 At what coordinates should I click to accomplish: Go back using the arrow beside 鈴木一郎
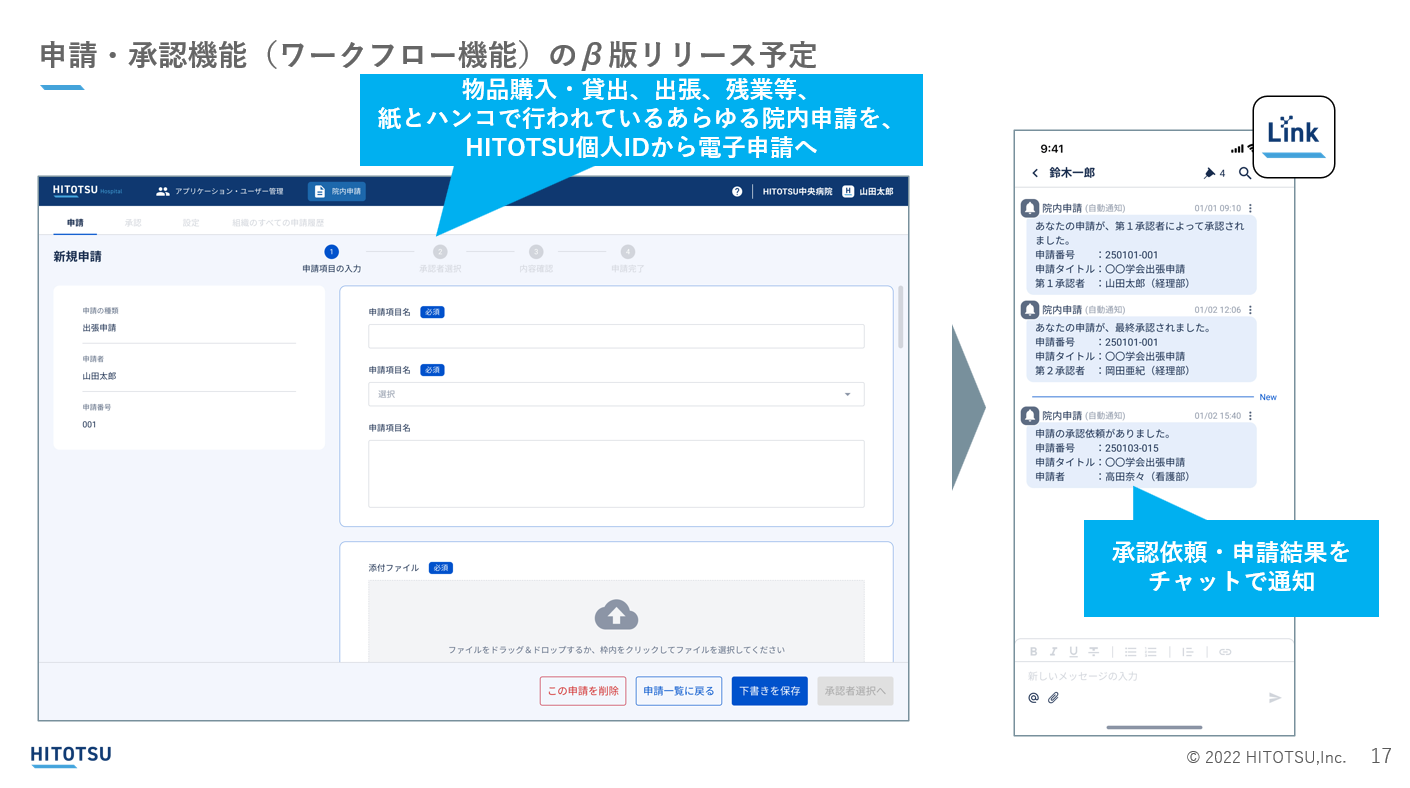[1035, 173]
